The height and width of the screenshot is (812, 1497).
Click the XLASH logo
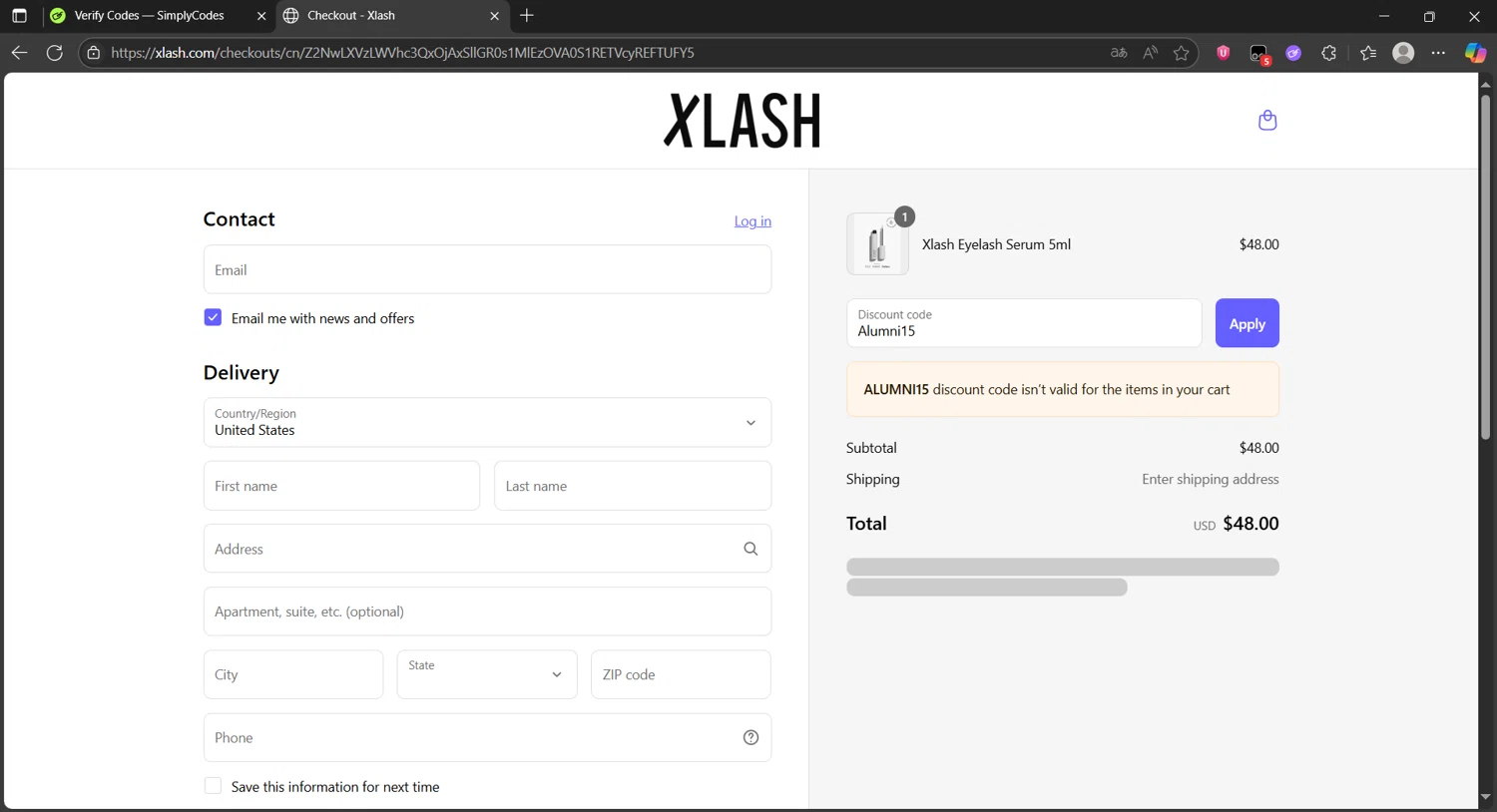(x=742, y=121)
